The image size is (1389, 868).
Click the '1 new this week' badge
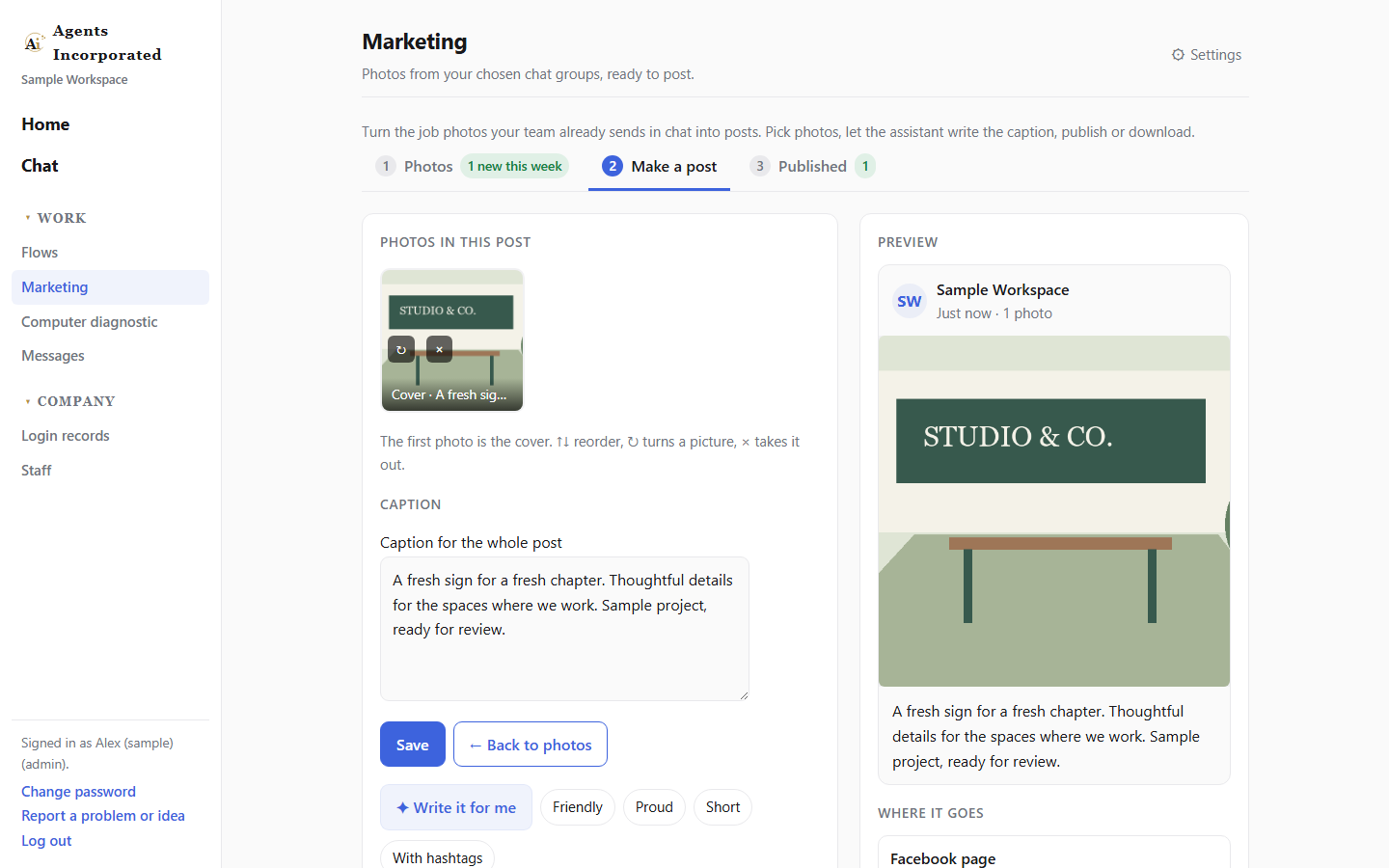(514, 166)
